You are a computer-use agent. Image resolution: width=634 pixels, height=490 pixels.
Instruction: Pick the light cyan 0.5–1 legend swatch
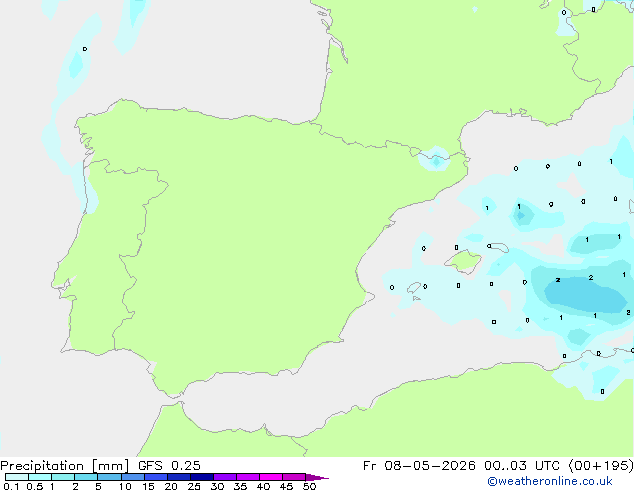tap(40, 477)
